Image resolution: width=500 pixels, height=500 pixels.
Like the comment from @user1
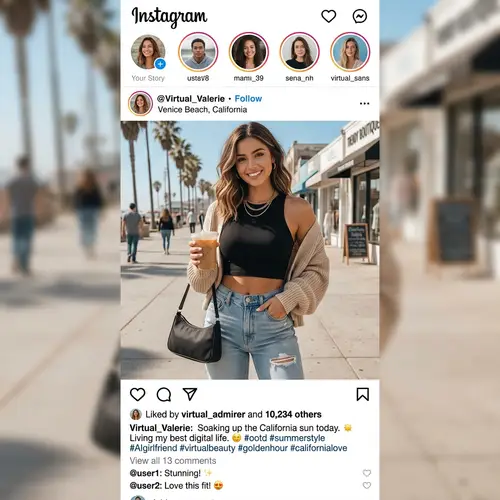coord(367,473)
